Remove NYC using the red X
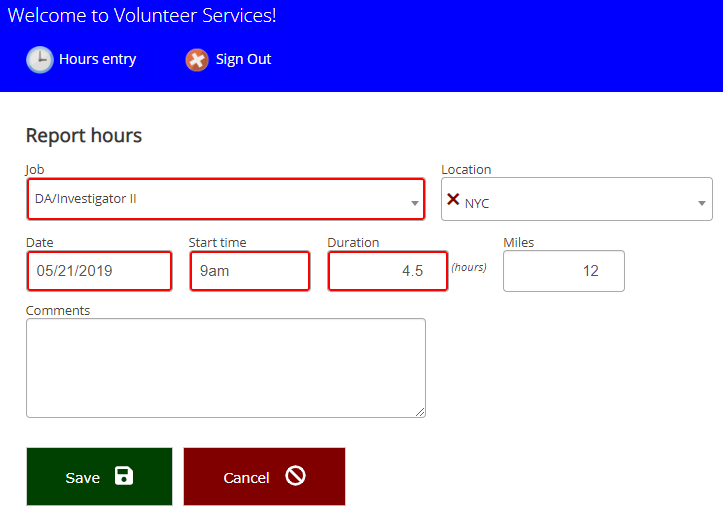This screenshot has width=723, height=520. click(453, 200)
